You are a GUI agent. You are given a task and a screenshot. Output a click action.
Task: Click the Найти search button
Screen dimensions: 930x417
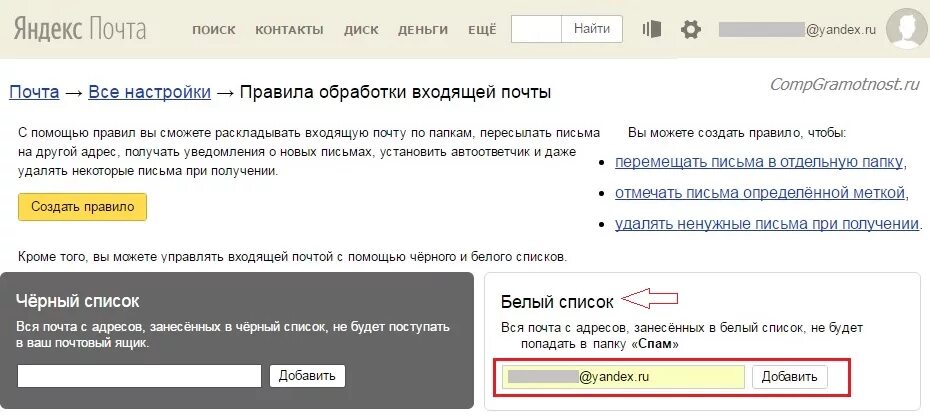(x=592, y=29)
